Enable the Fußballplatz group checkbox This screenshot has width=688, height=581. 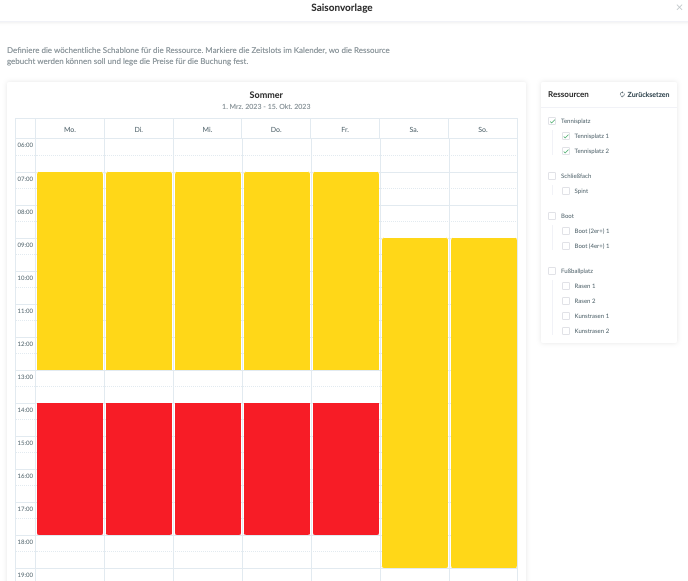point(552,271)
